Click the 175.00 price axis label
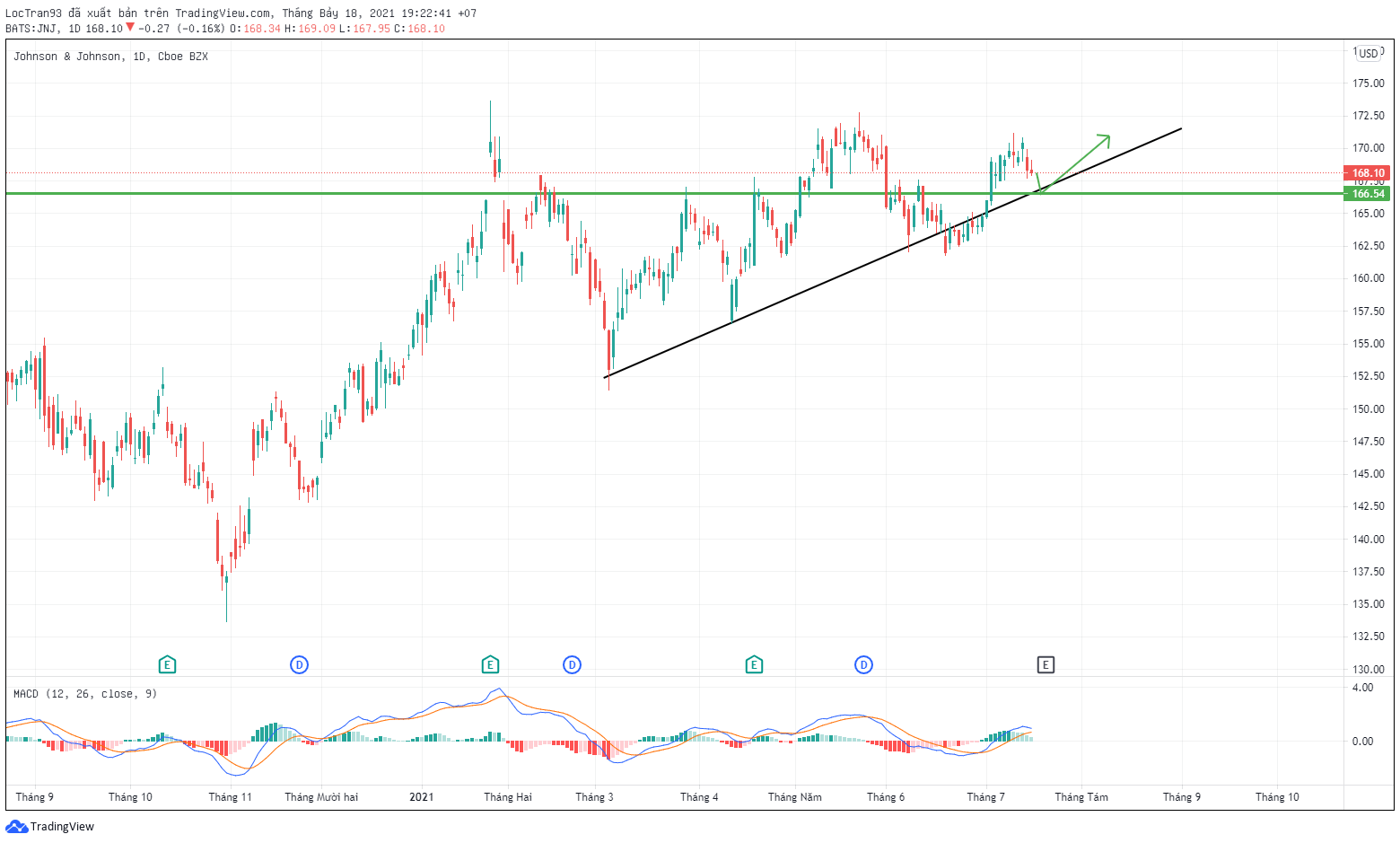Screen dimensions: 1400x843 pyautogui.click(x=1369, y=83)
